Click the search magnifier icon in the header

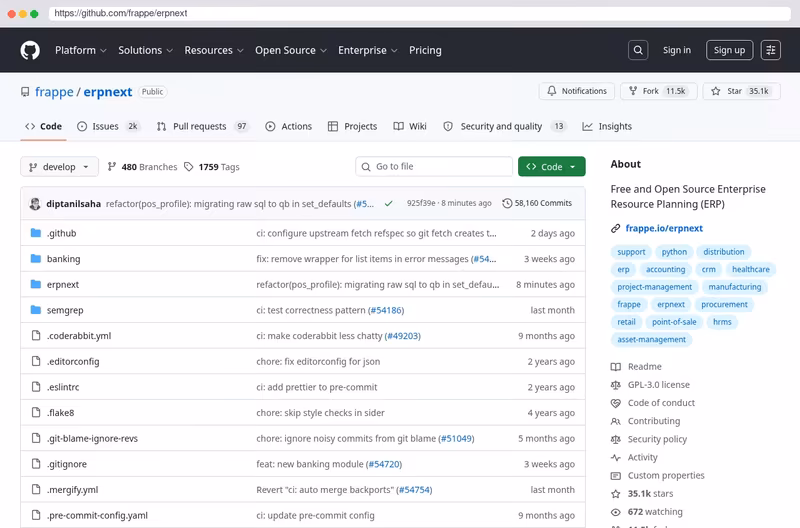(x=638, y=50)
